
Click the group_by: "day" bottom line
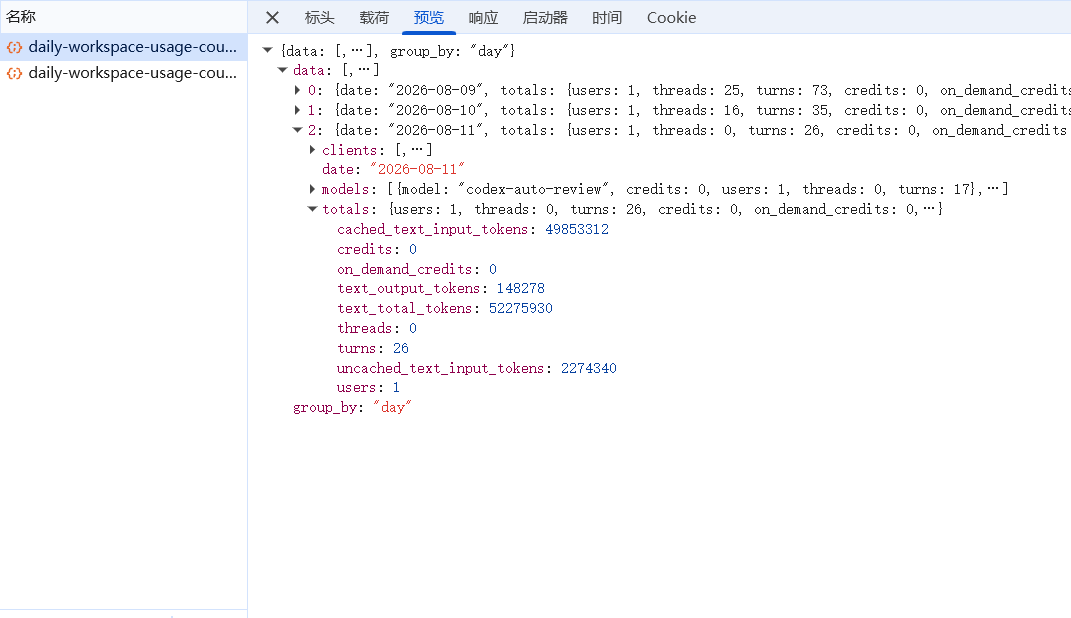(352, 408)
